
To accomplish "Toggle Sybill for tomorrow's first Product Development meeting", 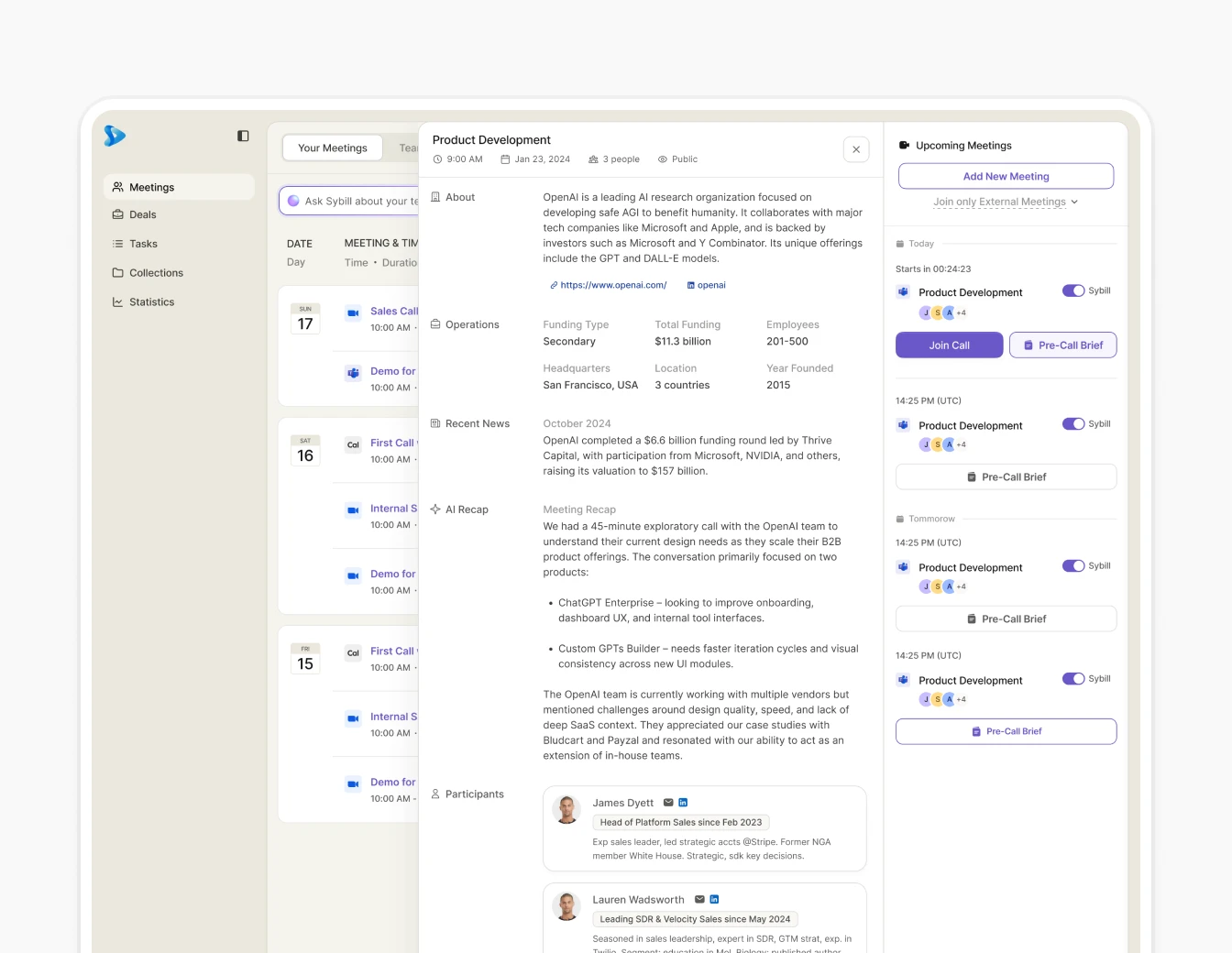I will click(1072, 565).
